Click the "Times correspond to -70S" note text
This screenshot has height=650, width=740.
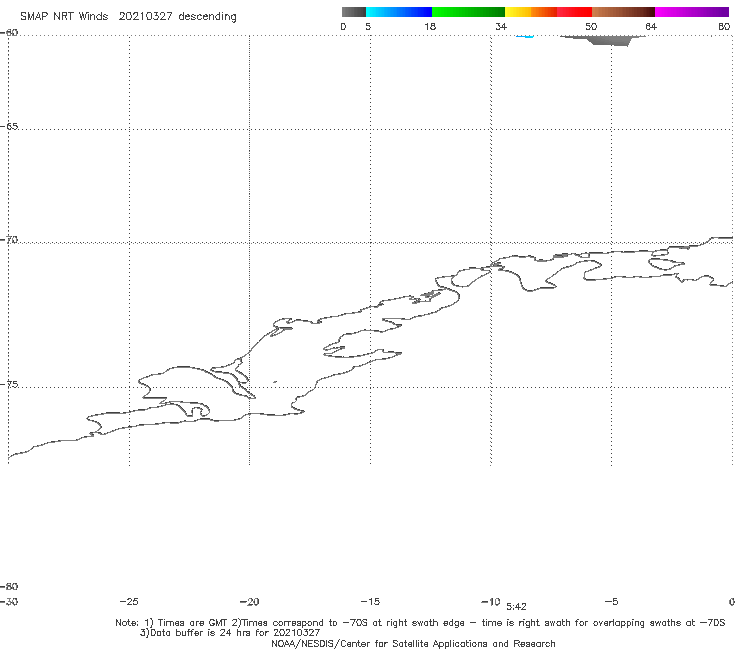(305, 623)
